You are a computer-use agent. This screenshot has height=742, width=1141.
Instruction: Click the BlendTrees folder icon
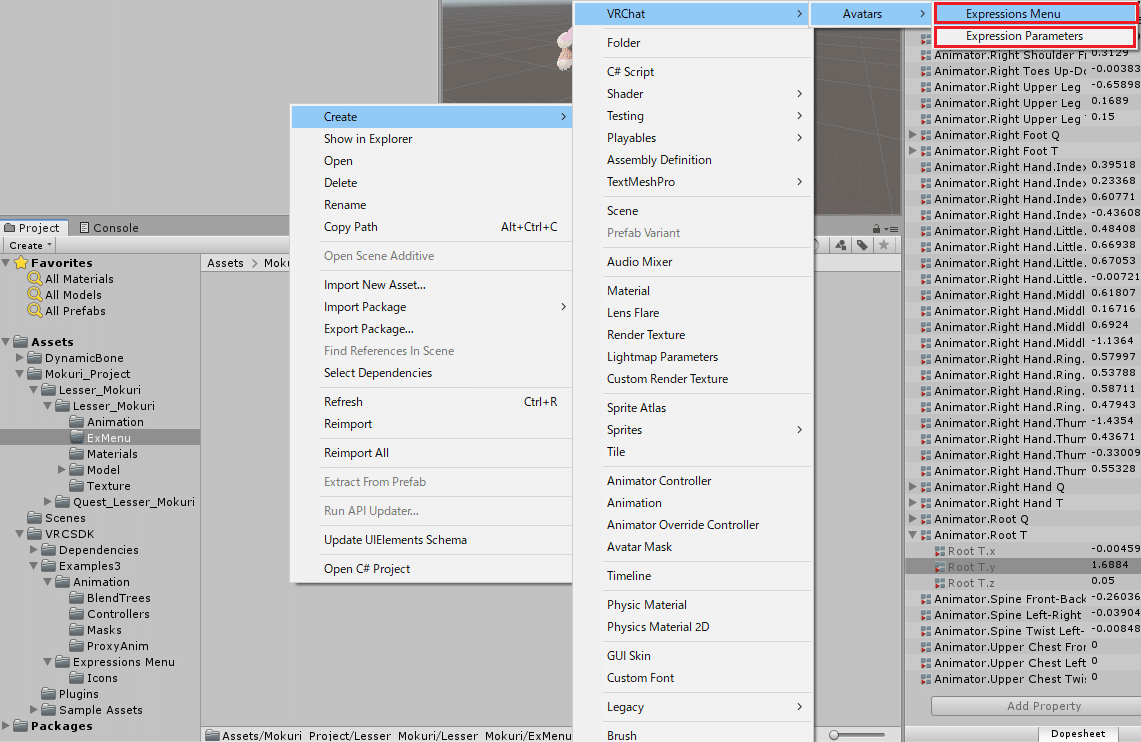76,597
